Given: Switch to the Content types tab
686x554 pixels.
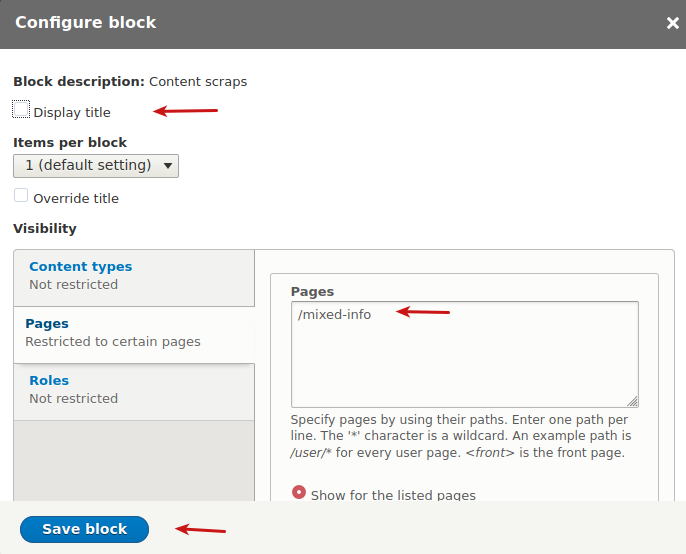Looking at the screenshot, I should coord(80,267).
